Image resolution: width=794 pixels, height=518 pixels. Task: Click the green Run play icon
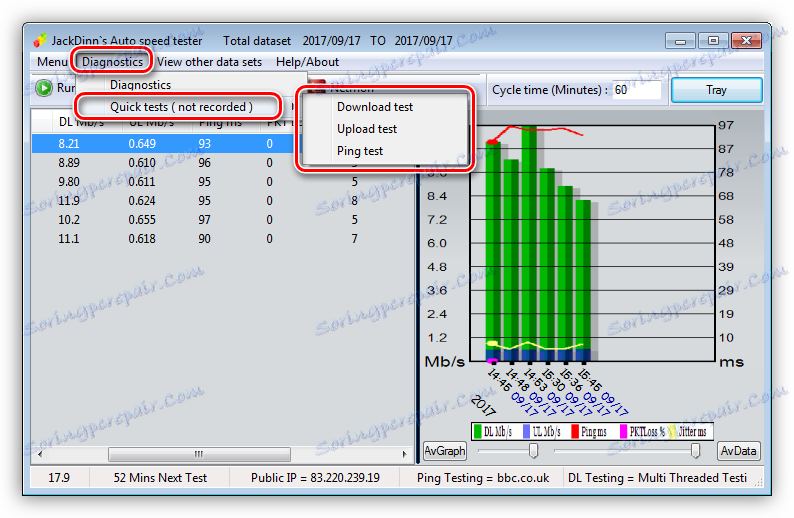(44, 88)
